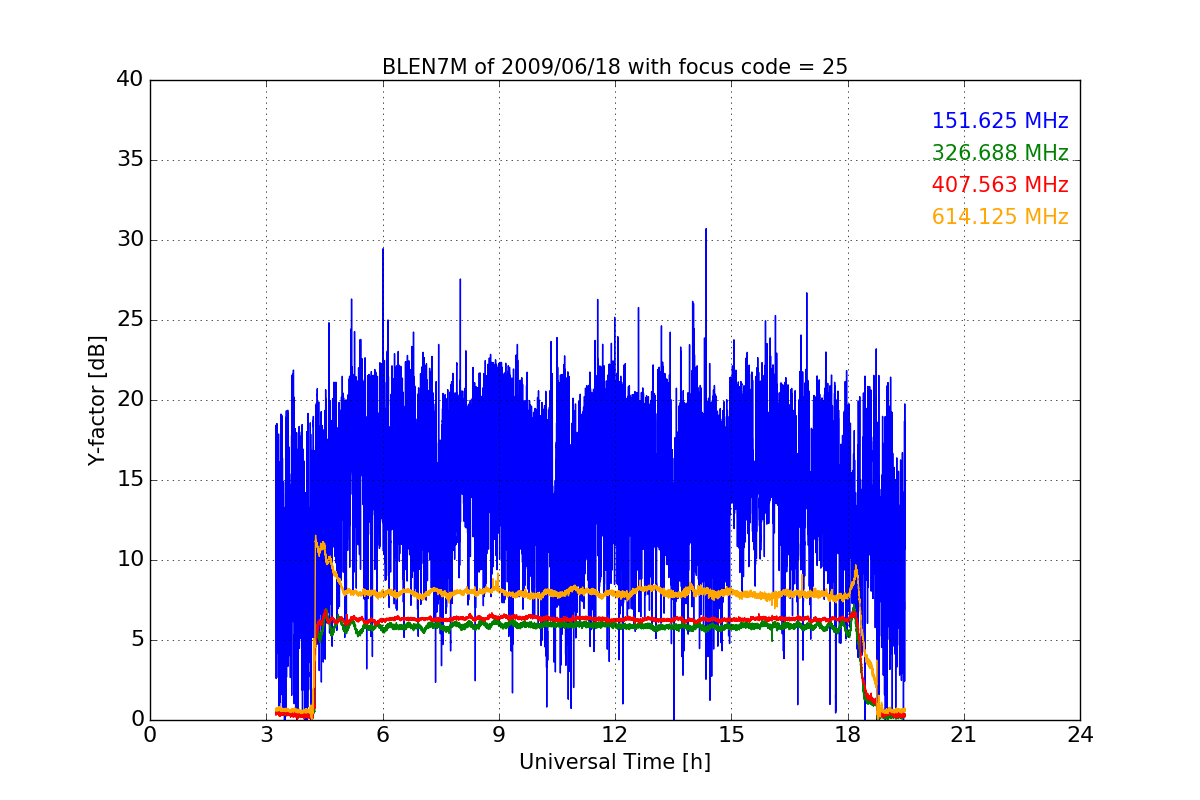Click the y-axis tick label 40
Image resolution: width=1200 pixels, height=800 pixels.
click(x=129, y=80)
